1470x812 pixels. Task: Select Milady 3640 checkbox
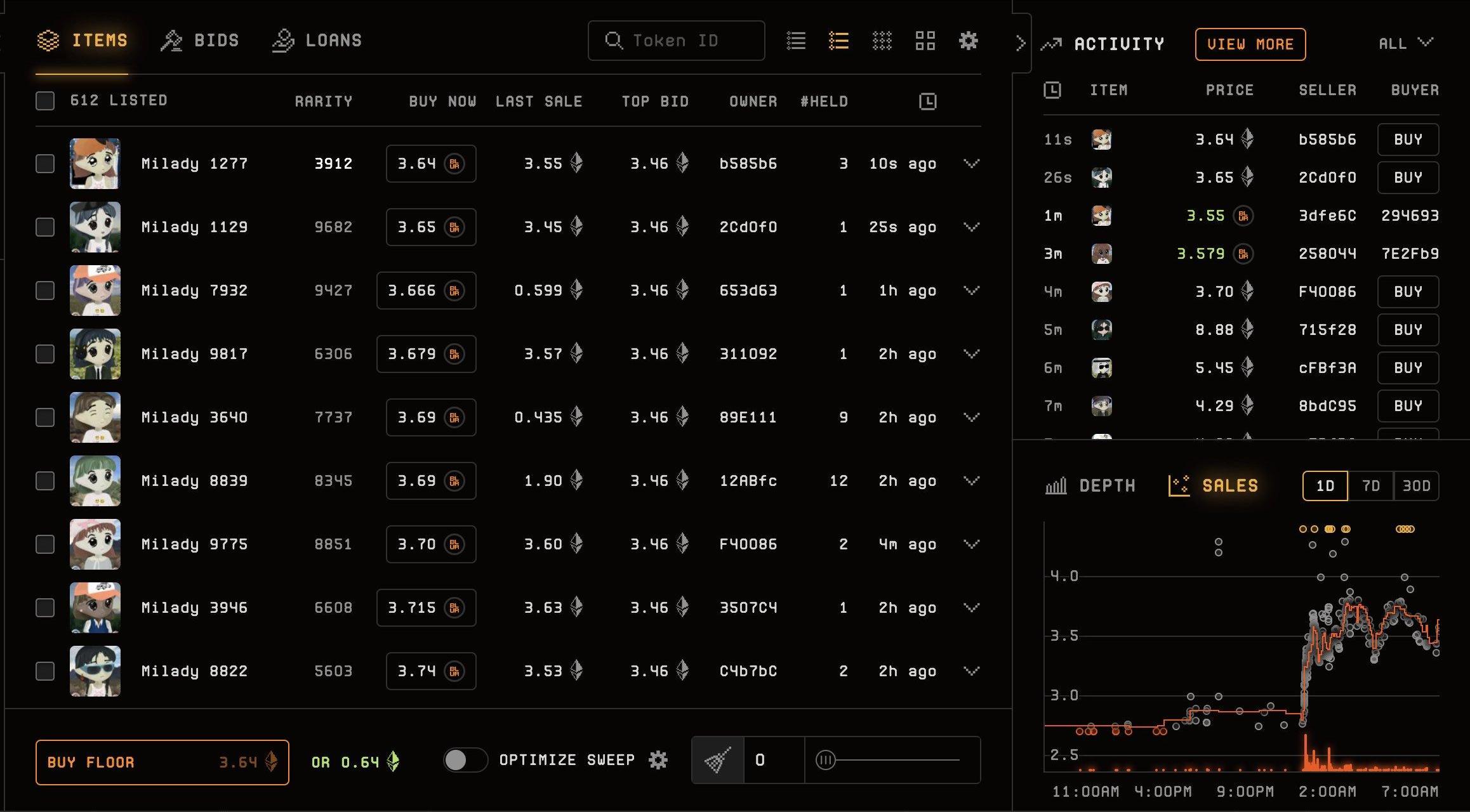coord(45,417)
